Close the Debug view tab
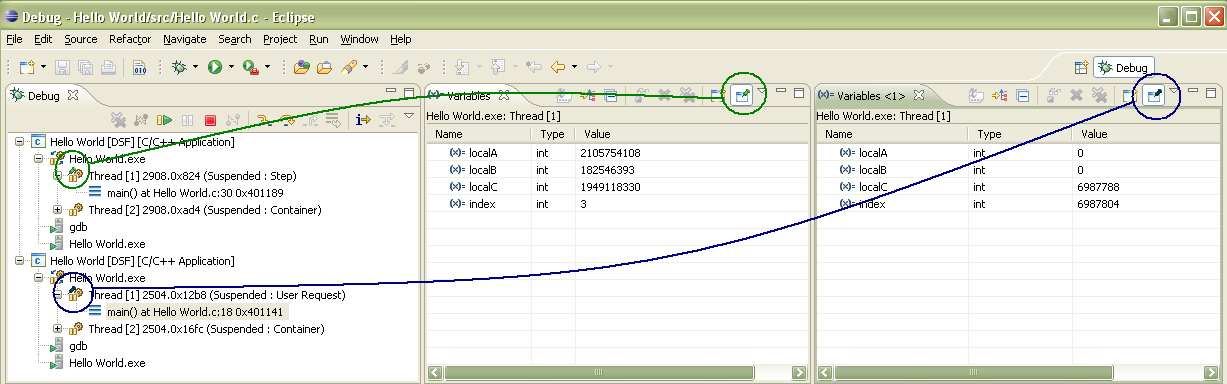Viewport: 1227px width, 384px height. (72, 96)
